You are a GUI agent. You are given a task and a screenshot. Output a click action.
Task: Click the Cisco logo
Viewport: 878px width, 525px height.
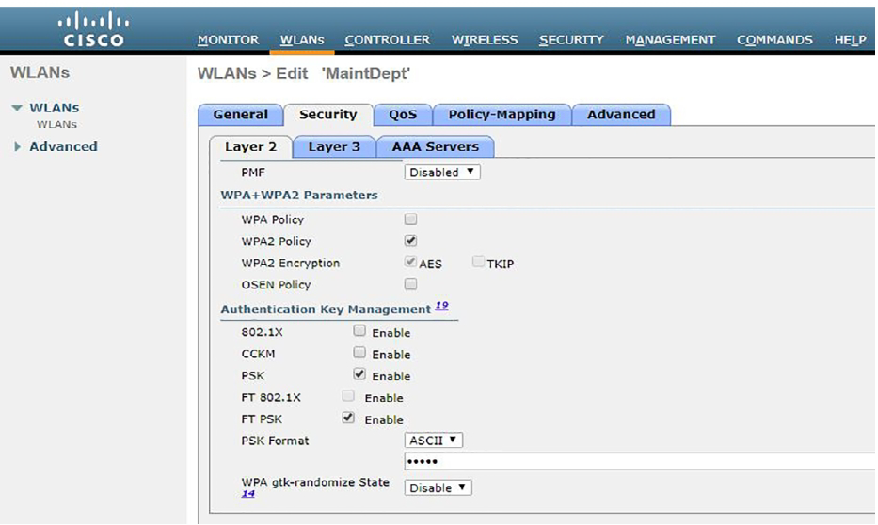tap(93, 30)
